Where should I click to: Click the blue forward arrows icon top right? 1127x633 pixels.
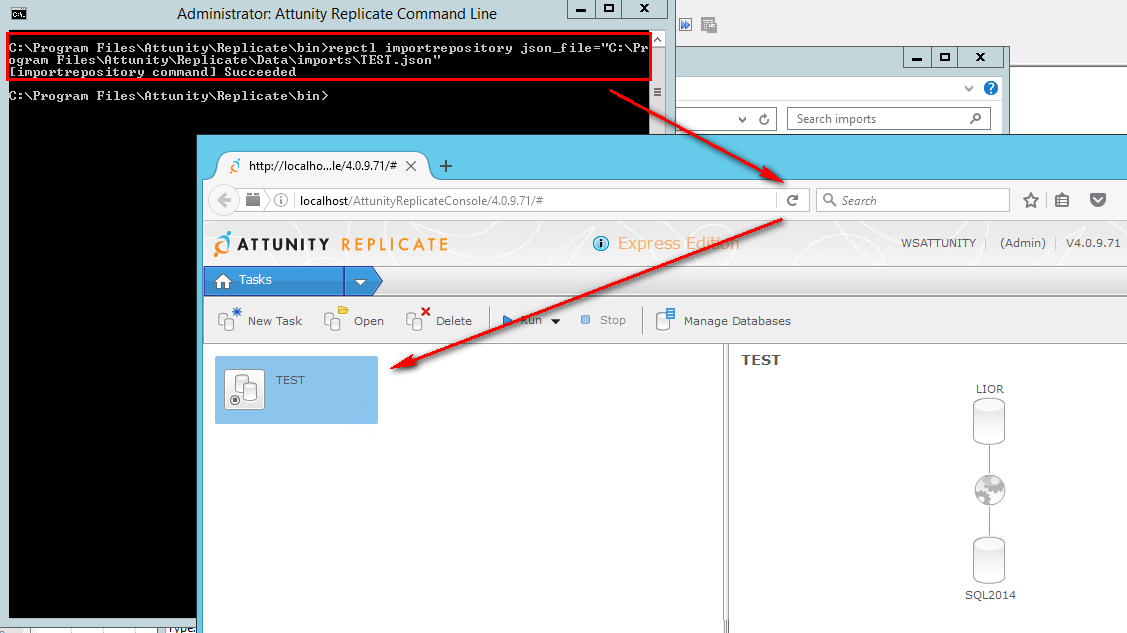(686, 25)
